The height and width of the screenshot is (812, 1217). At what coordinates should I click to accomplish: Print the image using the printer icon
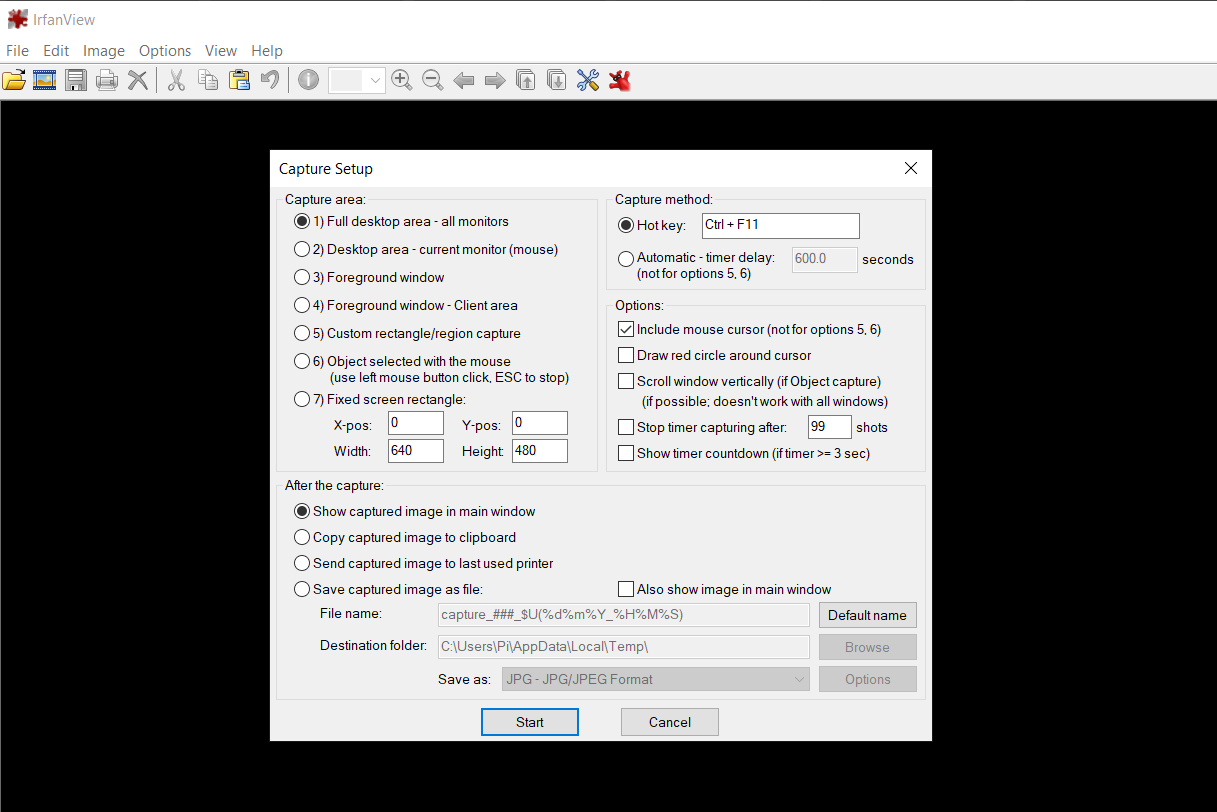(107, 80)
